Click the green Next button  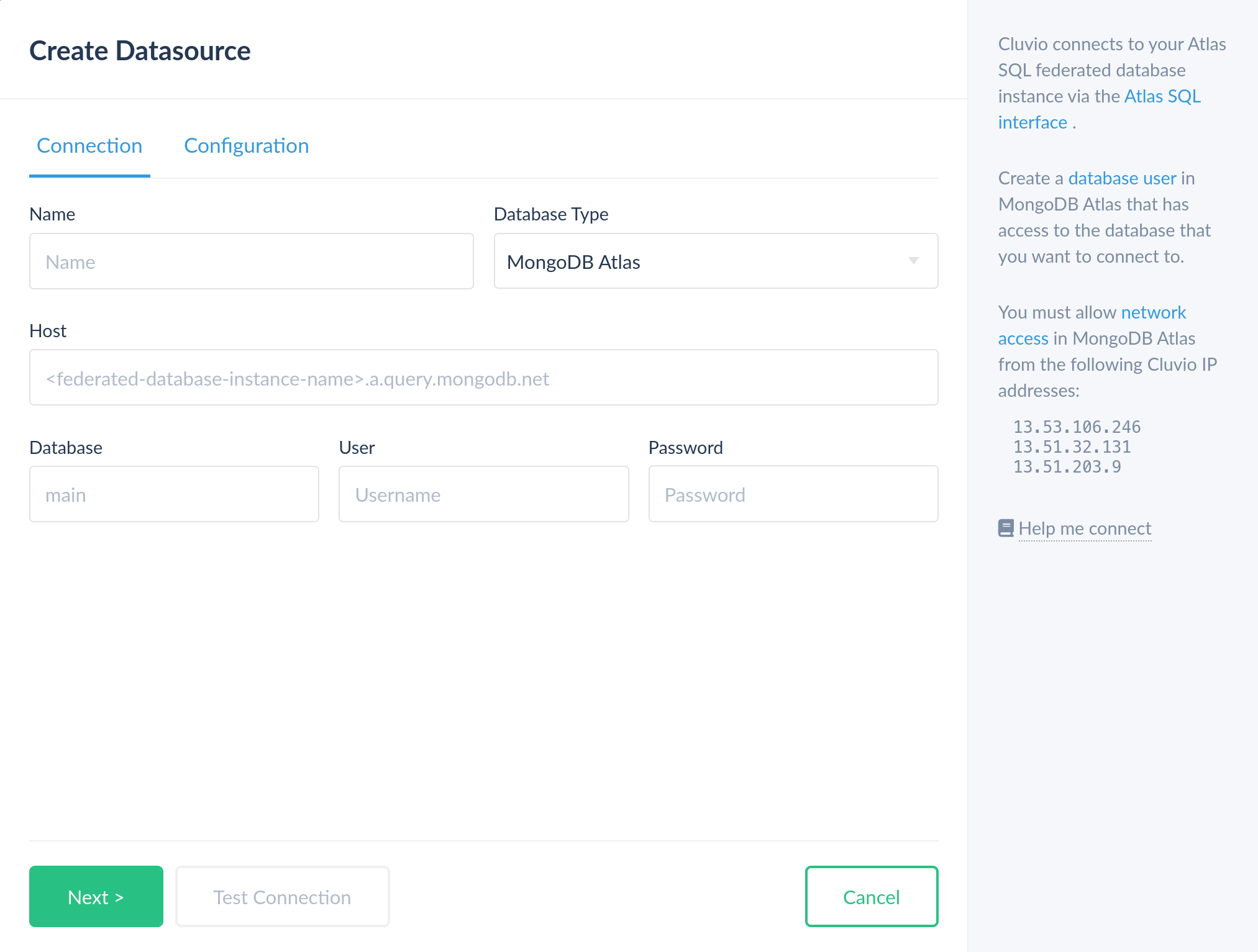(96, 897)
